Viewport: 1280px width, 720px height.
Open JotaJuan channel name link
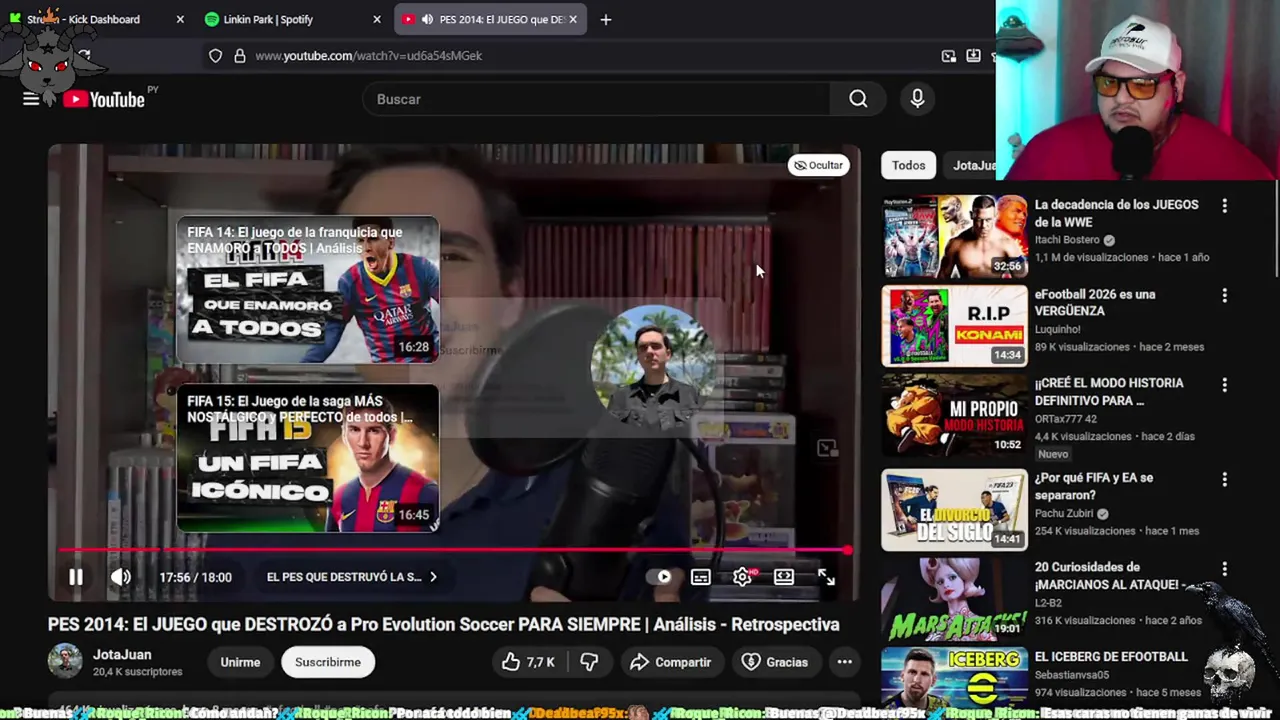(122, 655)
